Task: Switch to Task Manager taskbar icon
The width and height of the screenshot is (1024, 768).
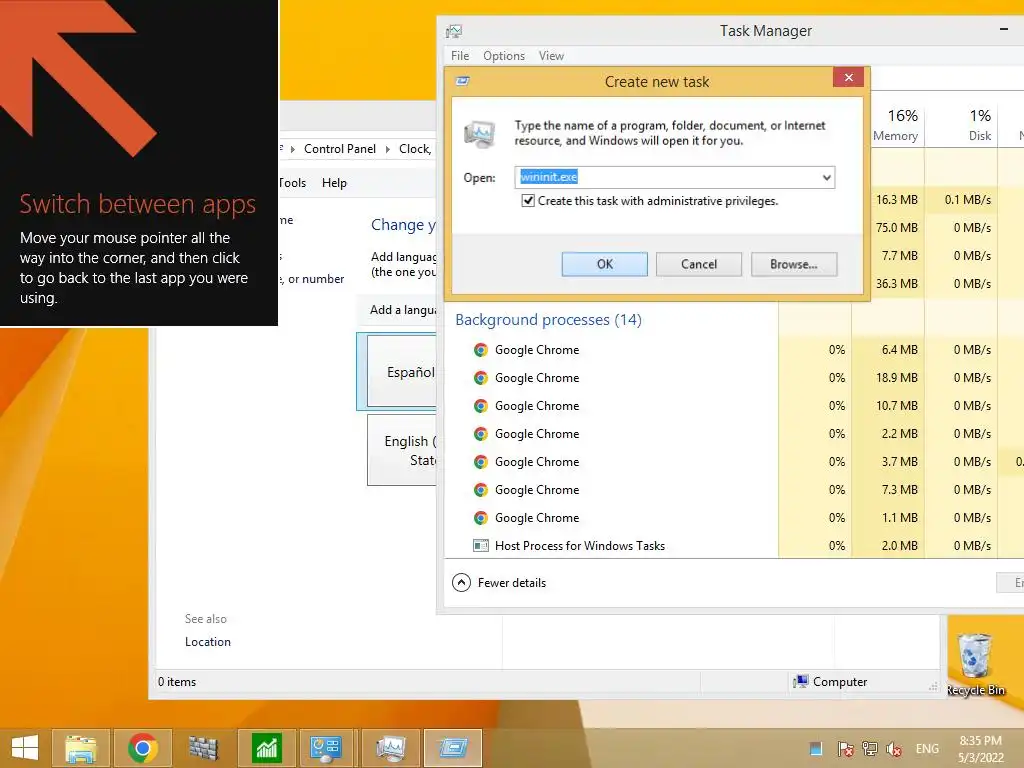Action: coord(390,748)
